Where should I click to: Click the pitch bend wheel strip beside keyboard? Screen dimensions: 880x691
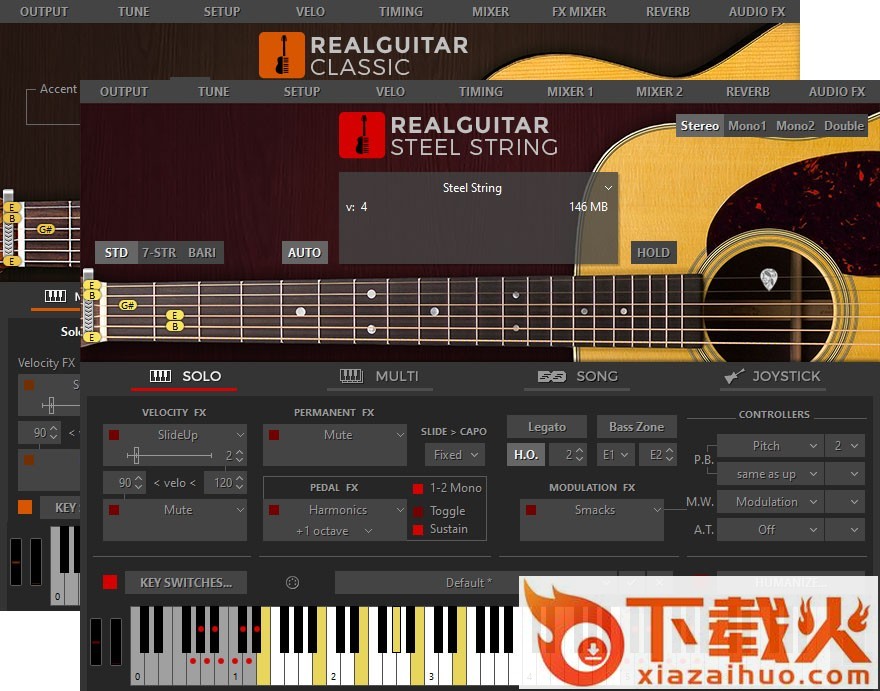pyautogui.click(x=96, y=642)
